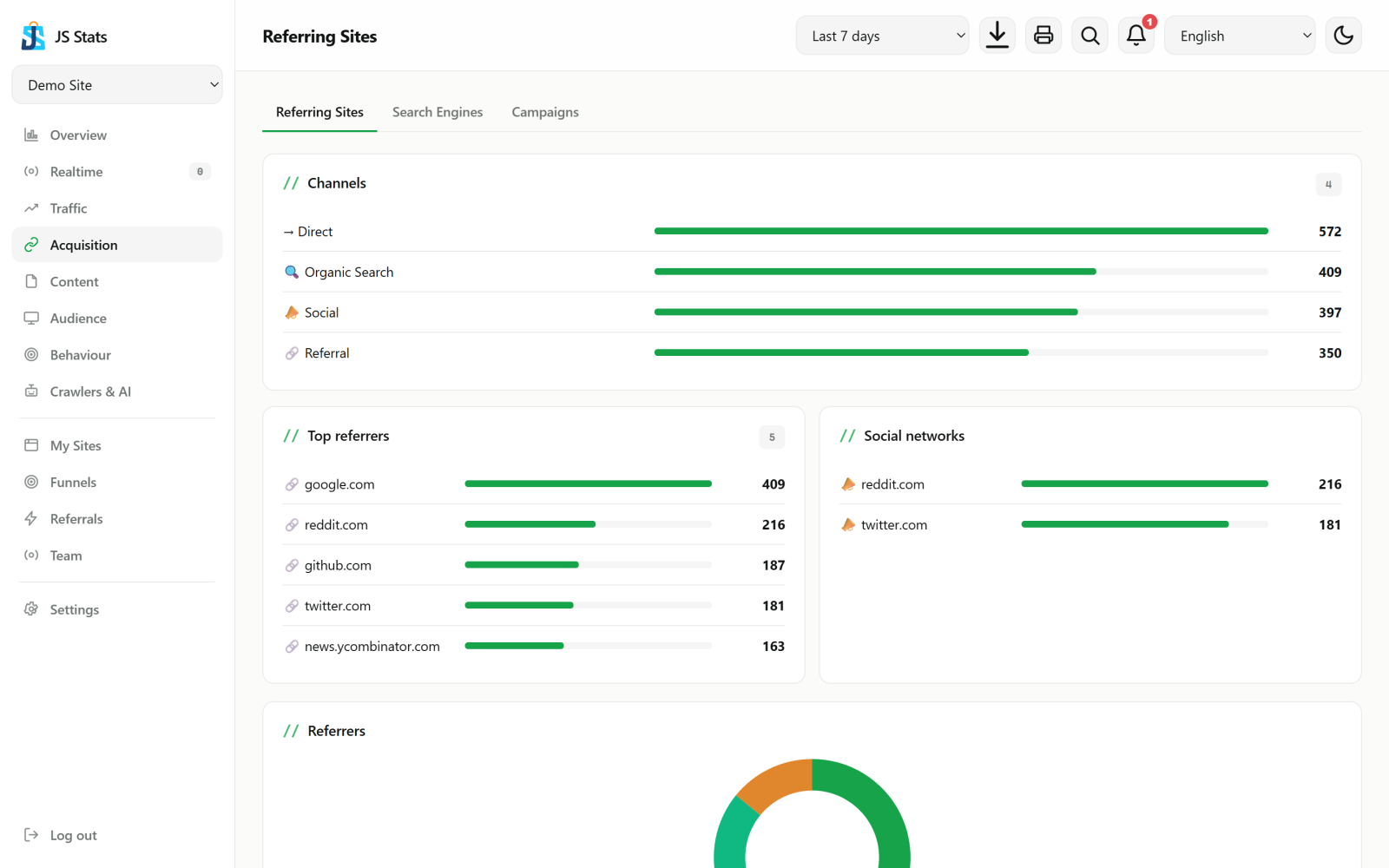This screenshot has width=1389, height=868.
Task: Print the page using printer icon
Action: [x=1043, y=36]
